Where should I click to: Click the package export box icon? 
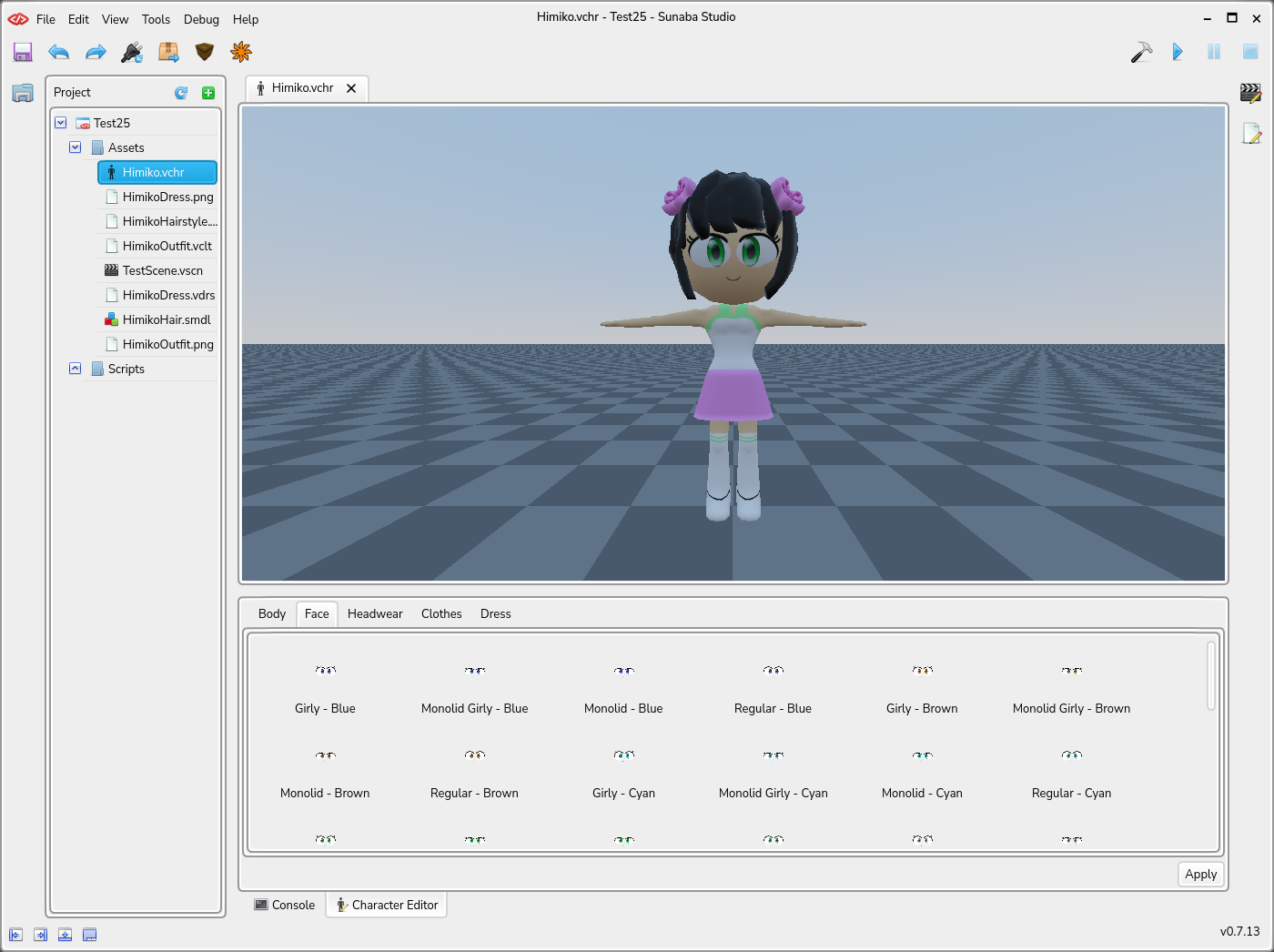point(168,53)
